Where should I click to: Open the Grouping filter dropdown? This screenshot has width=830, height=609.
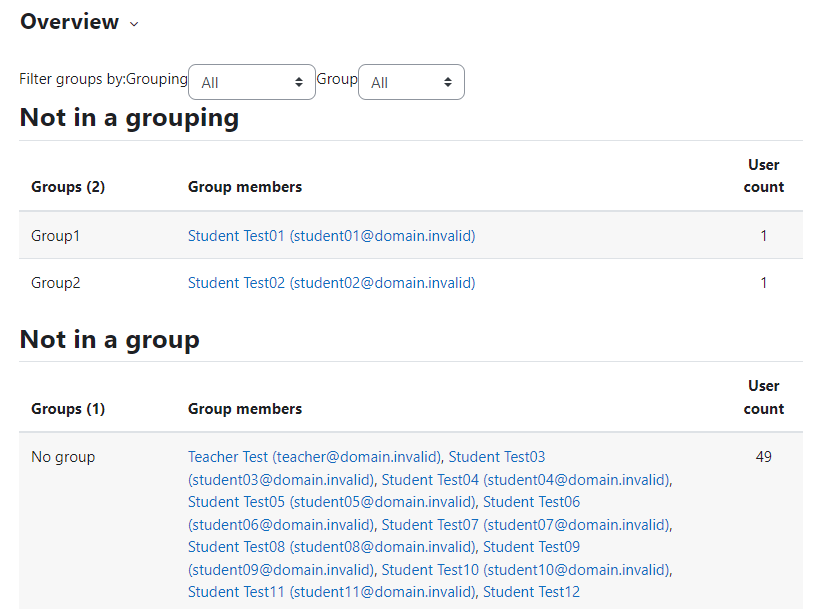coord(252,82)
